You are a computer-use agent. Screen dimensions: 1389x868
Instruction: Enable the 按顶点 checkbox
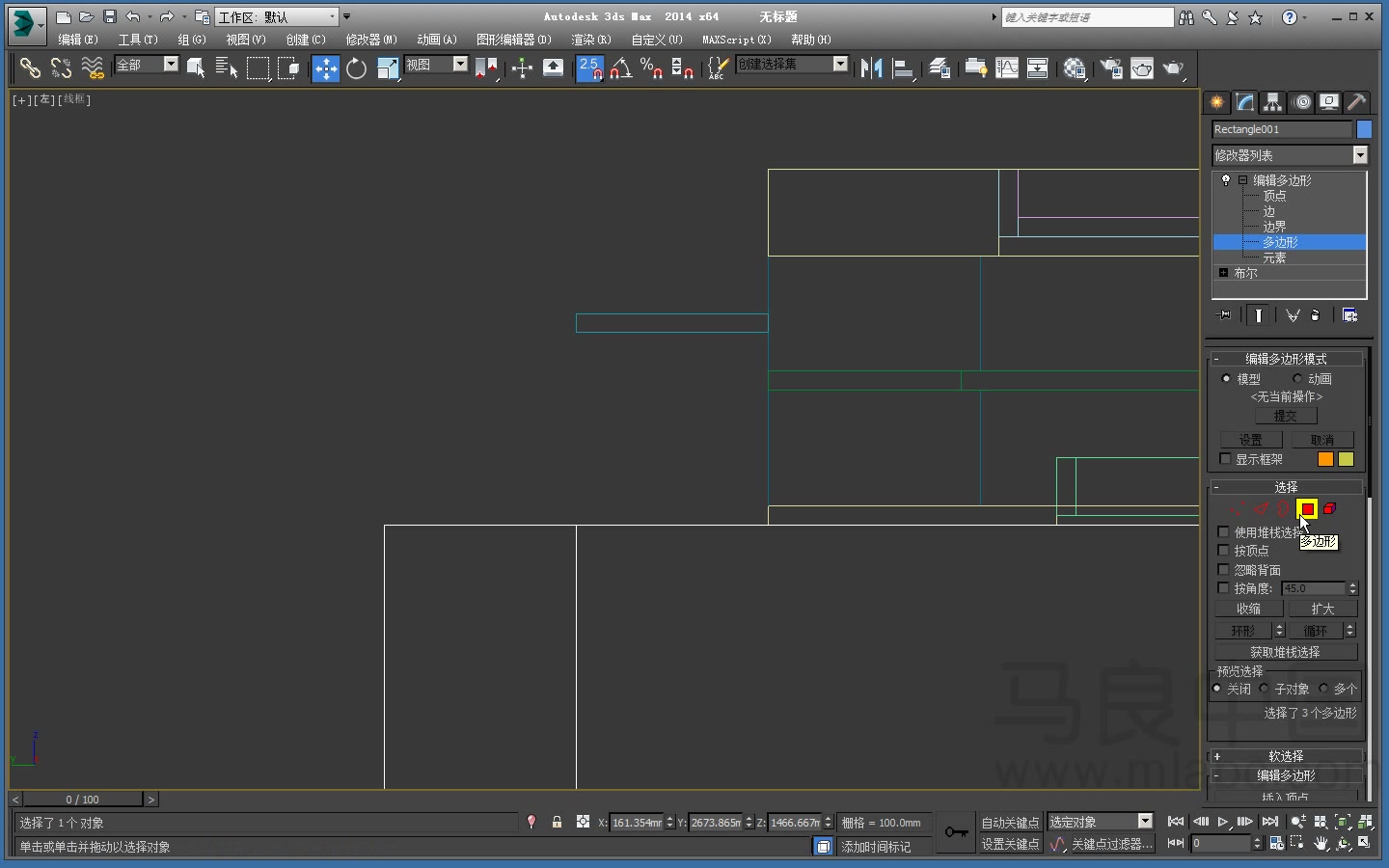[x=1224, y=551]
